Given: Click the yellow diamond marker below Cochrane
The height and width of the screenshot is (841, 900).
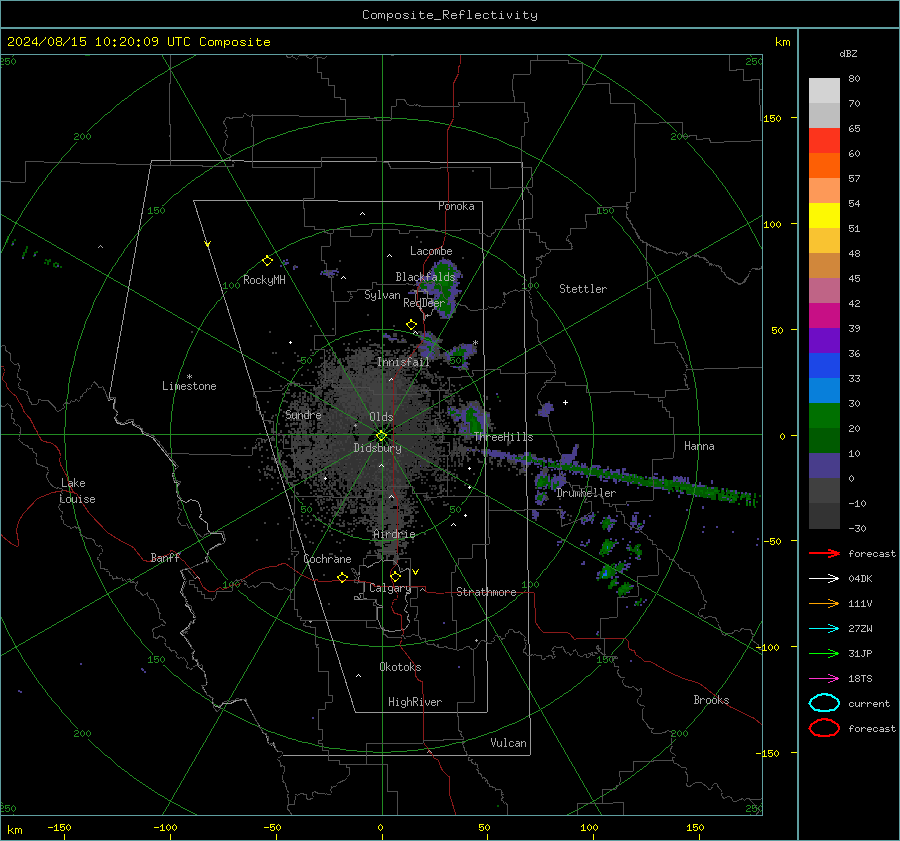Looking at the screenshot, I should (x=342, y=578).
